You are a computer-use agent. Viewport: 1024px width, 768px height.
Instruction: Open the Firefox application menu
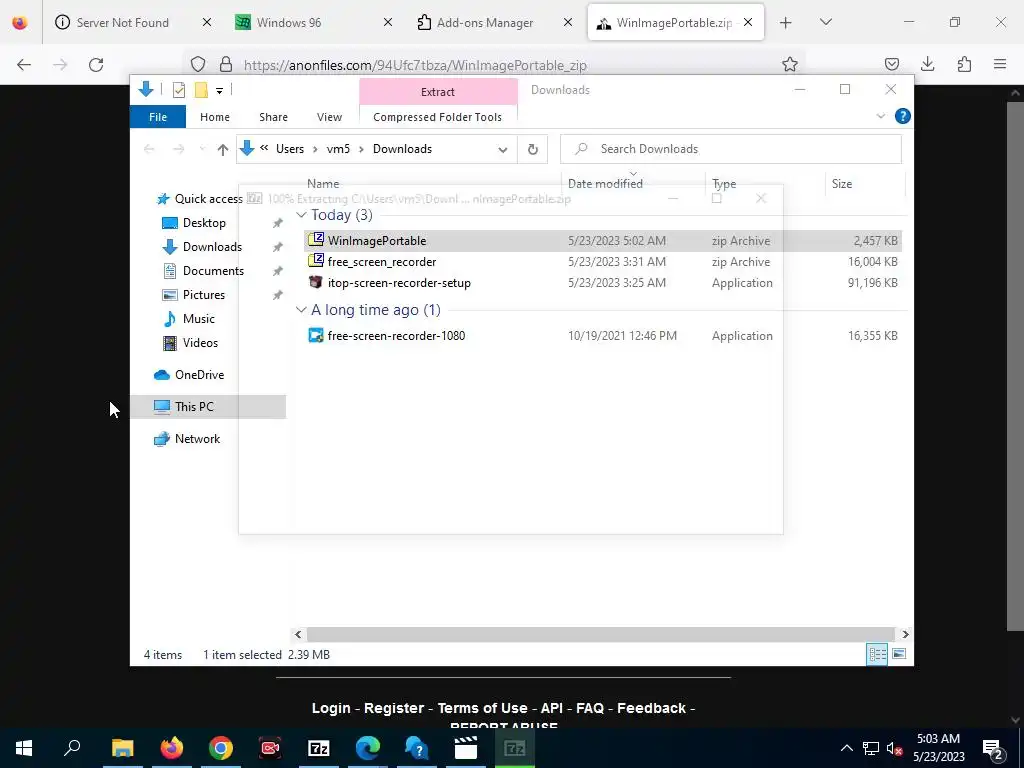[1000, 64]
